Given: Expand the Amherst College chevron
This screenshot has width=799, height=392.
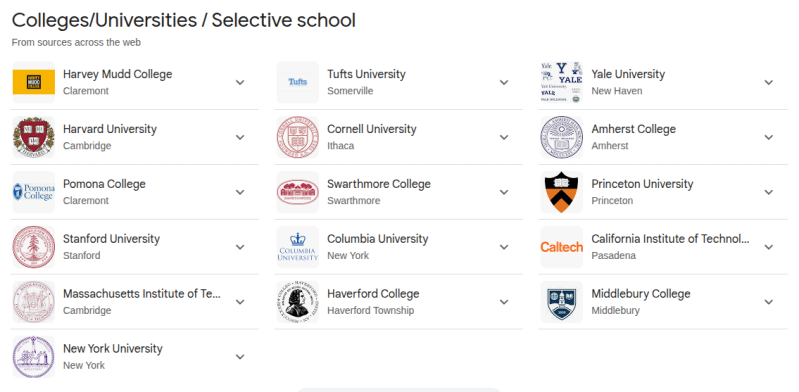Looking at the screenshot, I should tap(768, 137).
